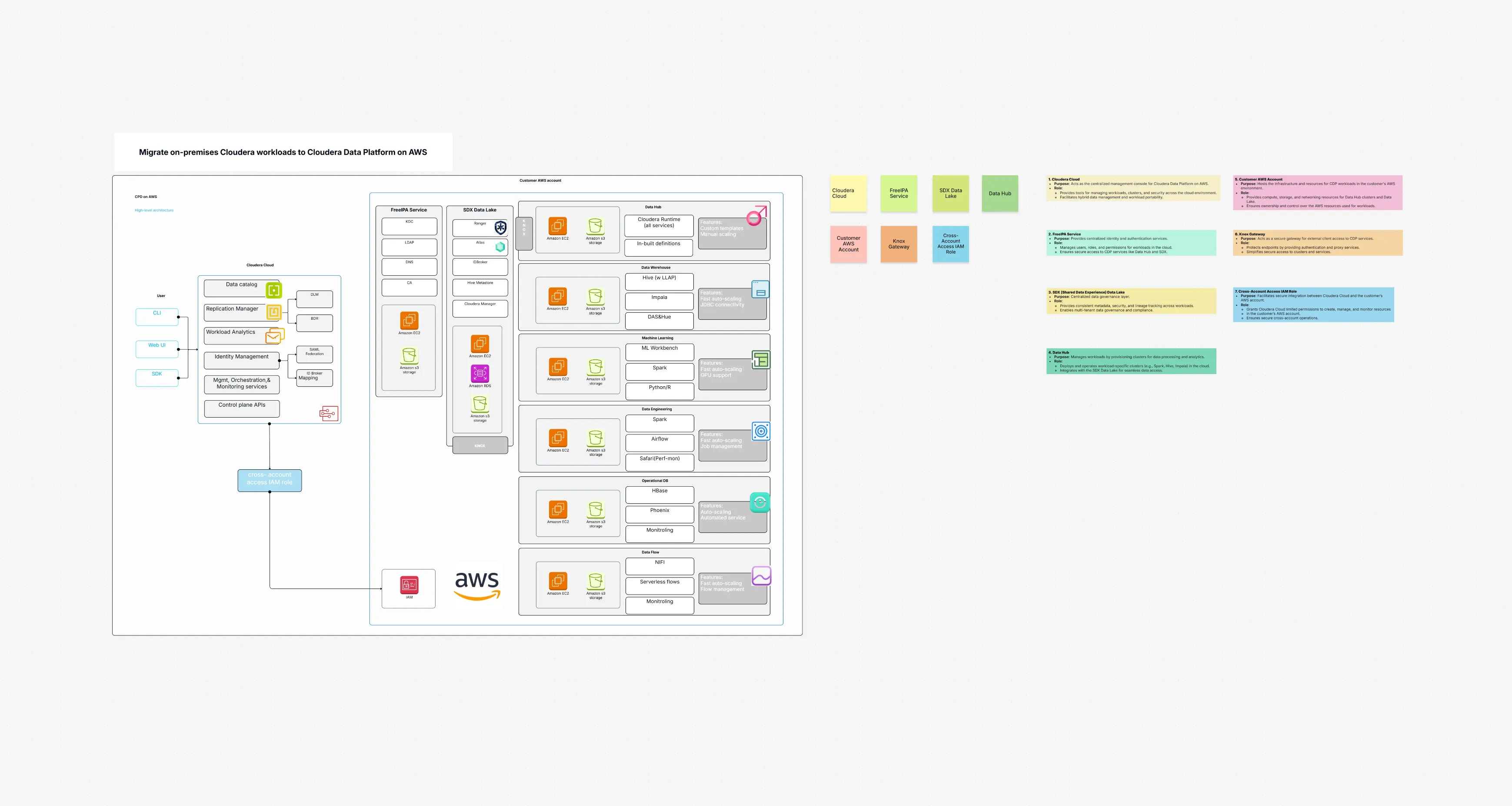
Task: Select the yellow Cloudera Cloud sticky note
Action: [x=848, y=193]
